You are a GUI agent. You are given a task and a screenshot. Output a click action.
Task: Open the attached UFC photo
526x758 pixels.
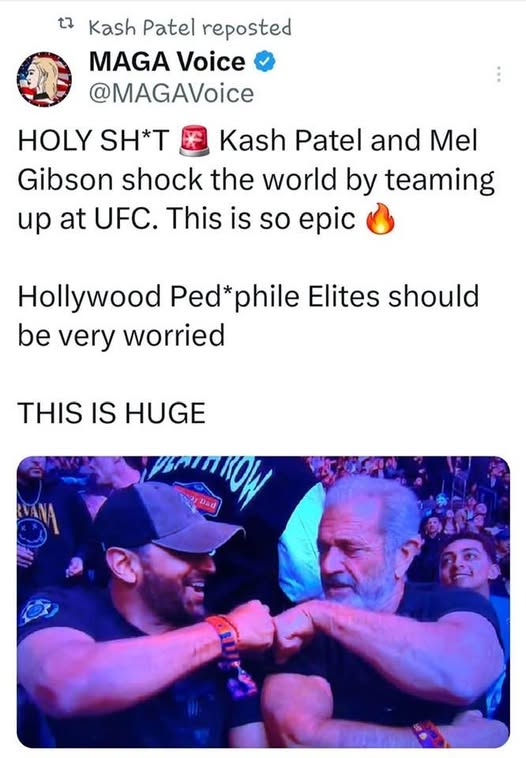click(x=263, y=601)
